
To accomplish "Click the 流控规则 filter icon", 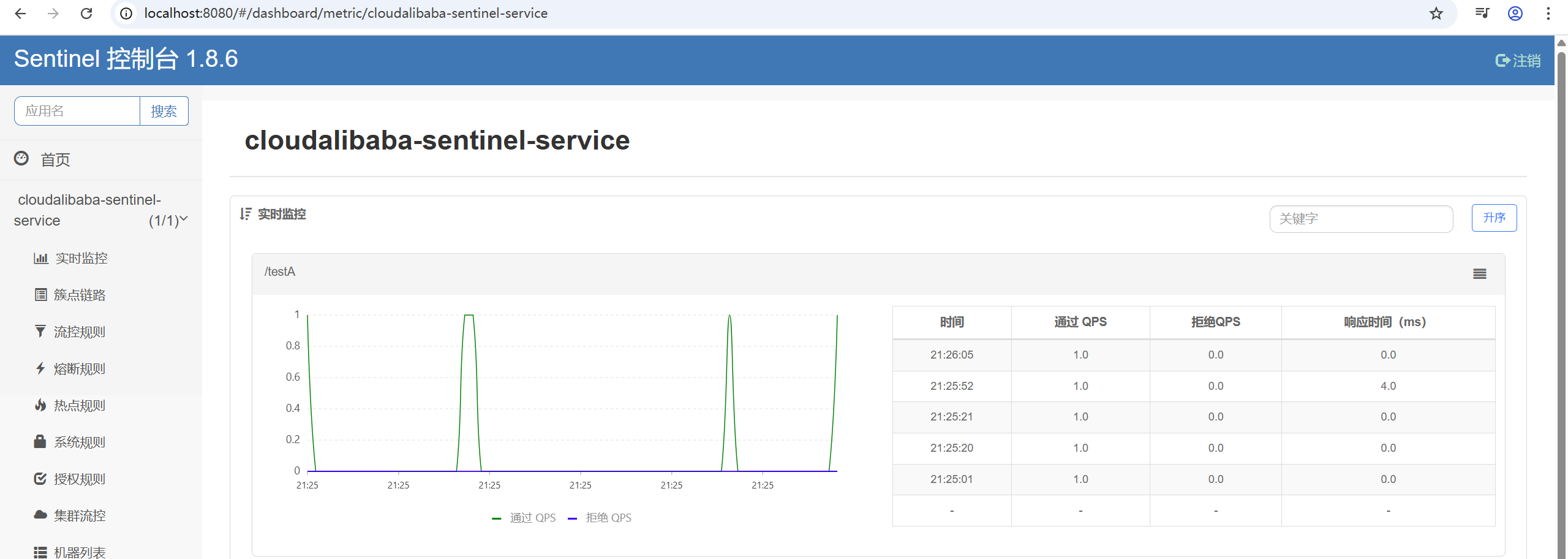I will pyautogui.click(x=40, y=332).
